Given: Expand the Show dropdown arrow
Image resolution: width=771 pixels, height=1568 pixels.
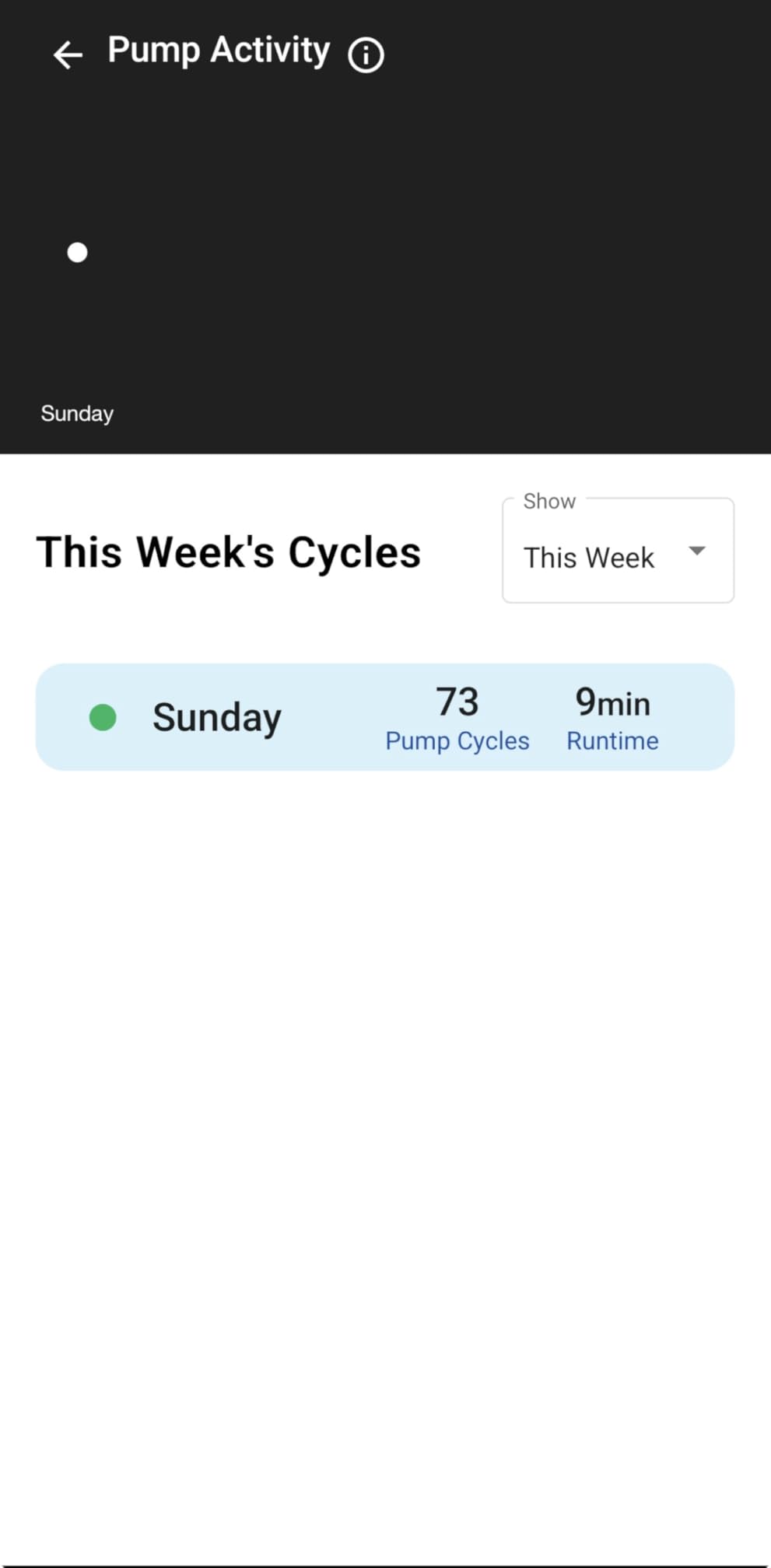Looking at the screenshot, I should pos(697,551).
